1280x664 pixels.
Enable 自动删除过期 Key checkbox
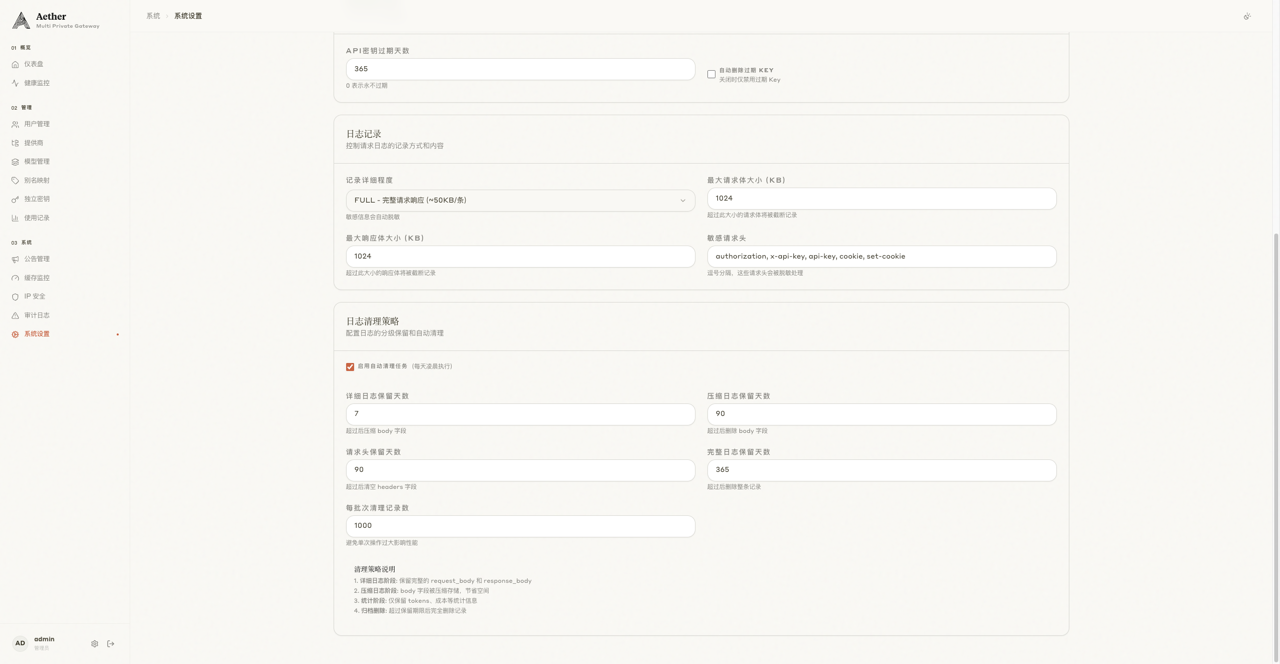[711, 74]
